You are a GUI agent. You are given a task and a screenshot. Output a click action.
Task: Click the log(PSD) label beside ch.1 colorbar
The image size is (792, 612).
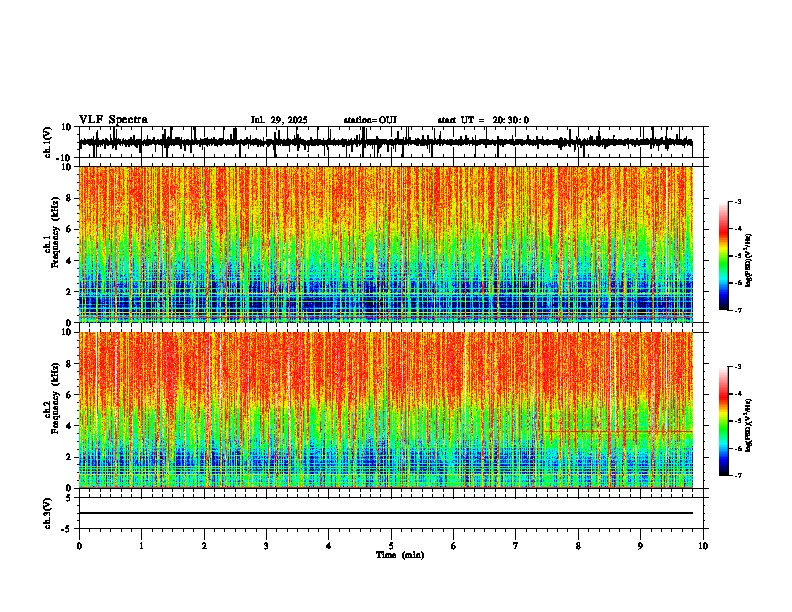click(x=749, y=261)
